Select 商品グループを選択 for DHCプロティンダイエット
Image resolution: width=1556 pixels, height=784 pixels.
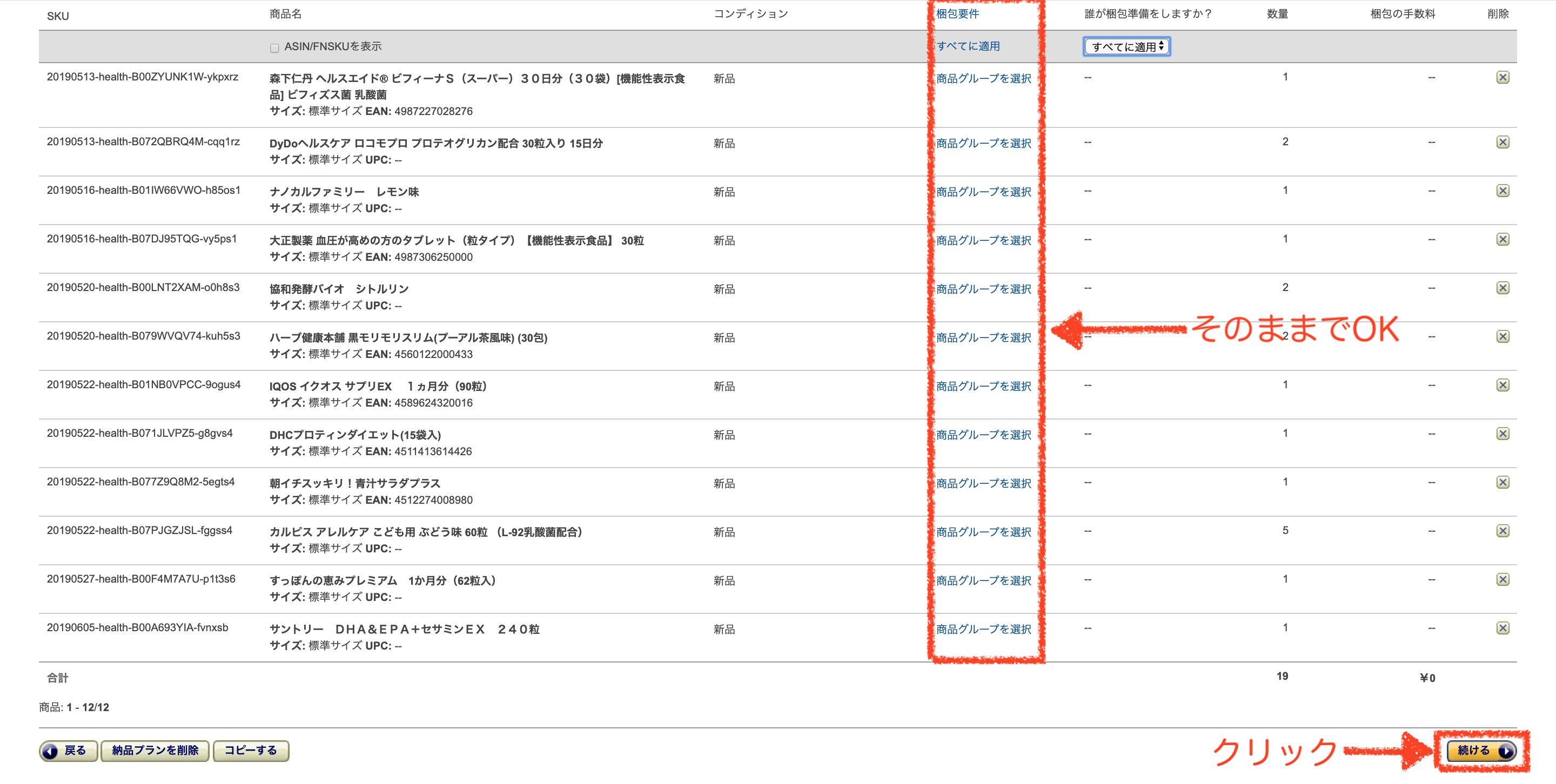tap(983, 435)
